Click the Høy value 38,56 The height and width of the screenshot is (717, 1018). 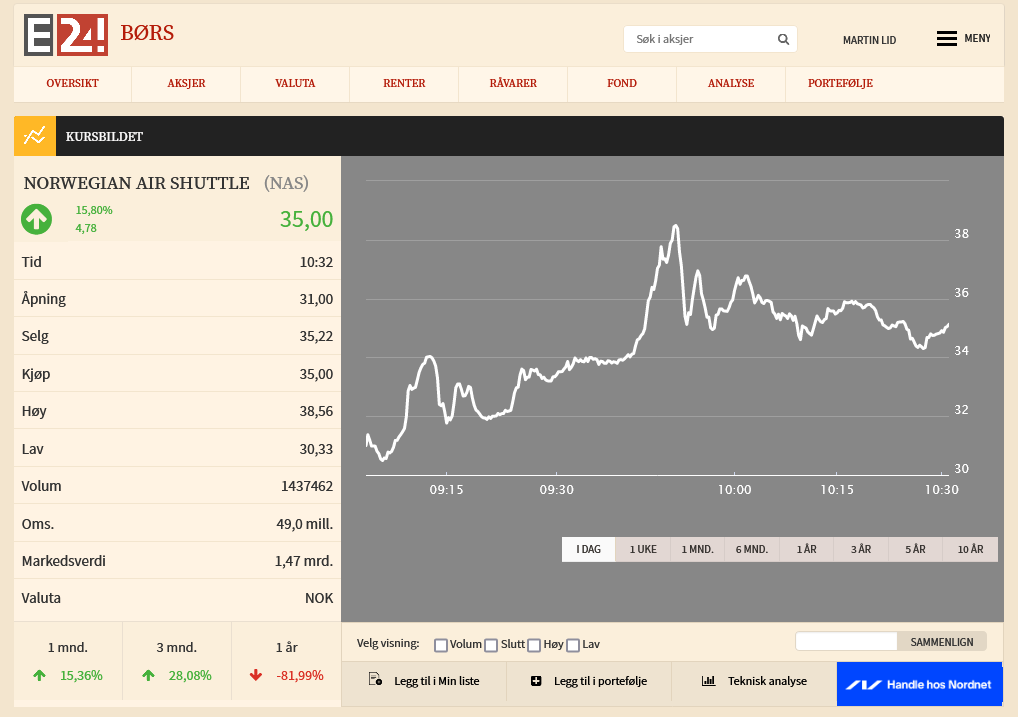coord(316,411)
